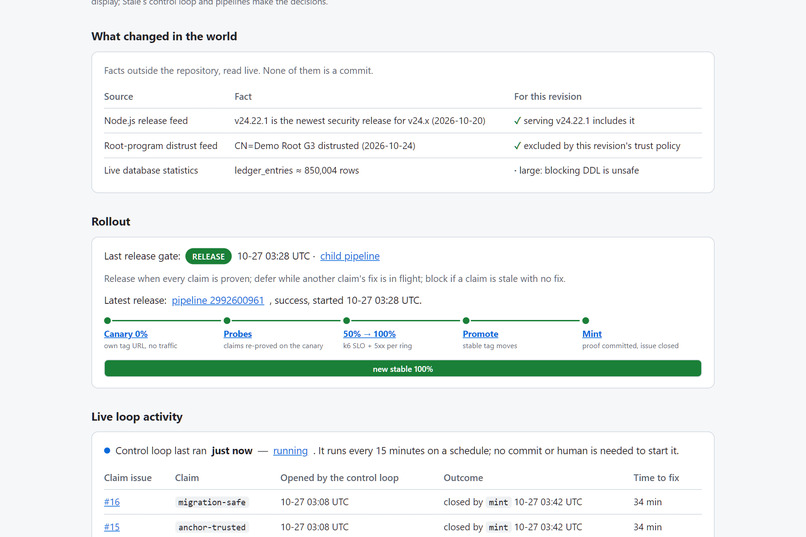The height and width of the screenshot is (537, 806).
Task: Click the Rollout section heading
Action: [x=111, y=221]
